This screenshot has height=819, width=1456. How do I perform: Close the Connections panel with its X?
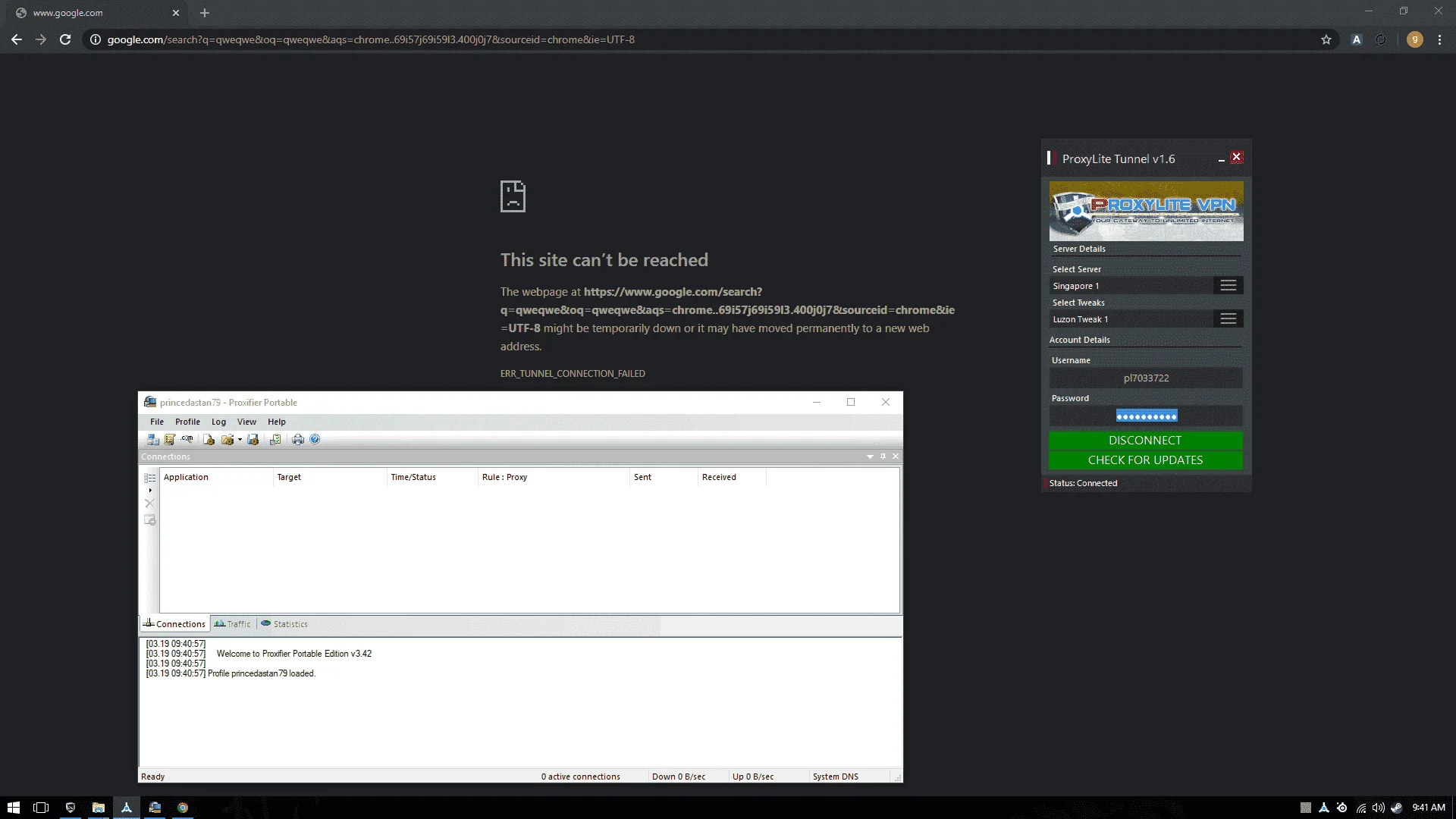tap(896, 457)
